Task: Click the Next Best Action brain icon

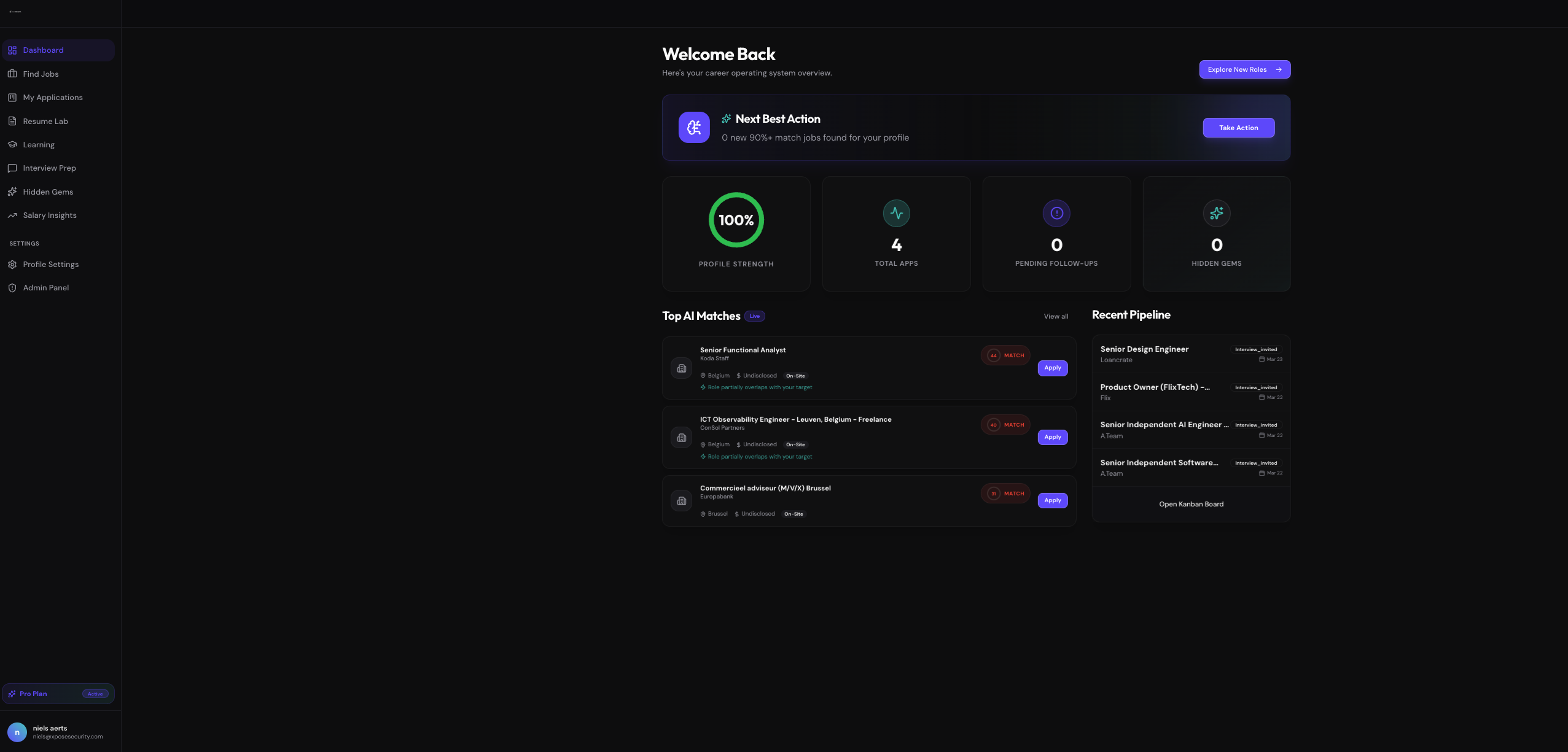Action: pyautogui.click(x=694, y=128)
